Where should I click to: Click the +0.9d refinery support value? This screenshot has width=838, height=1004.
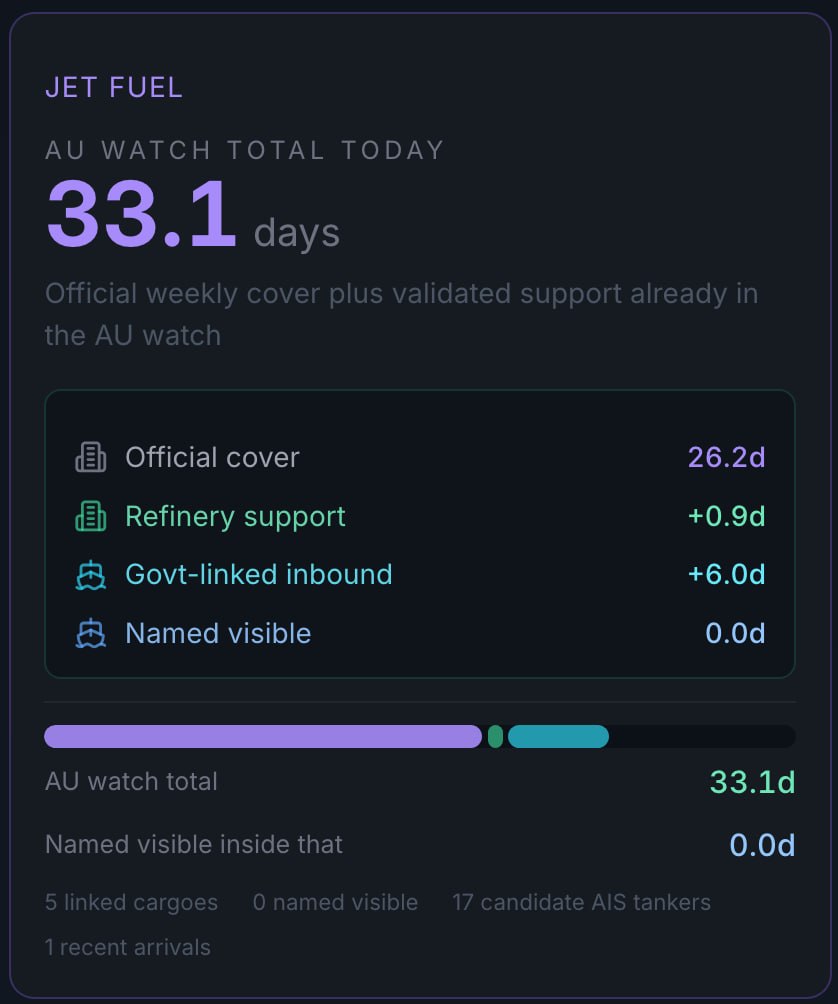pos(727,516)
